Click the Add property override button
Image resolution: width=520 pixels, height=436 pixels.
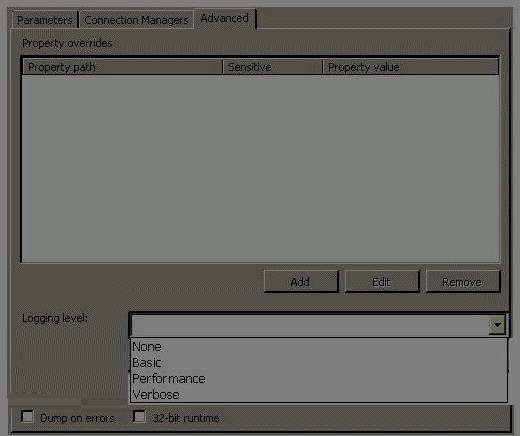tap(301, 282)
